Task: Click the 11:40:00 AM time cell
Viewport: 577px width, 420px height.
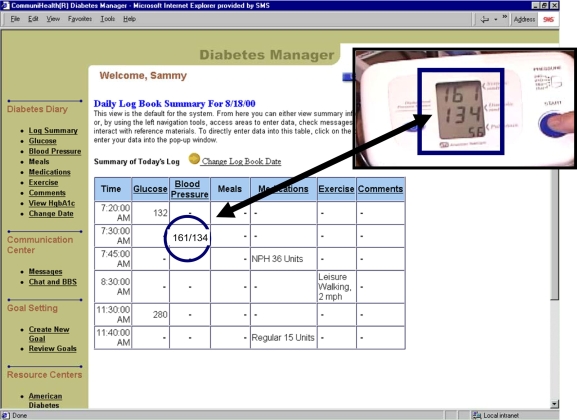Action: (113, 338)
